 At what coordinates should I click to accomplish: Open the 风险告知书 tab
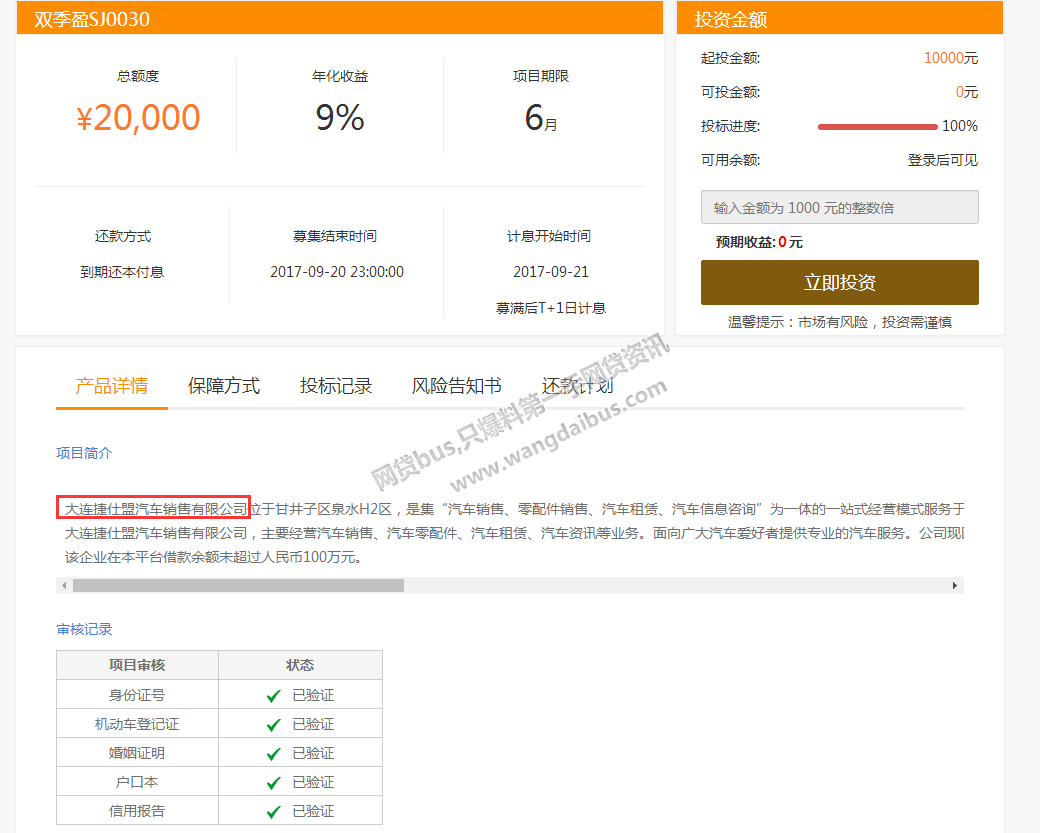click(x=456, y=385)
